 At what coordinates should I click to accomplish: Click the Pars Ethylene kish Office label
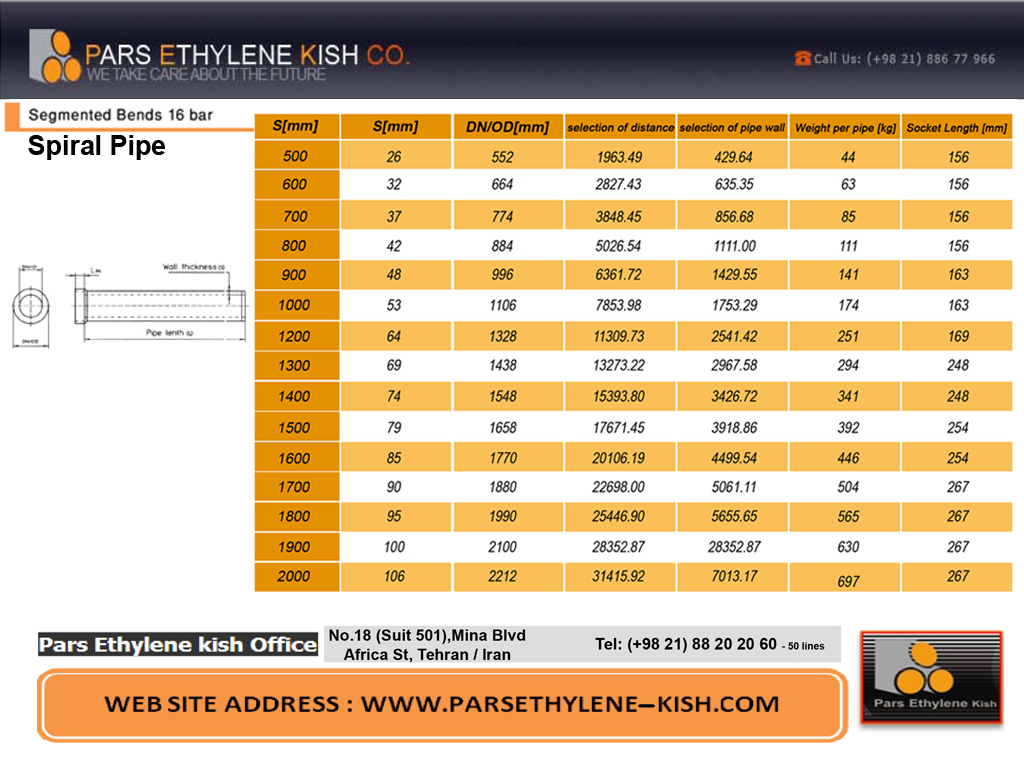coord(178,645)
